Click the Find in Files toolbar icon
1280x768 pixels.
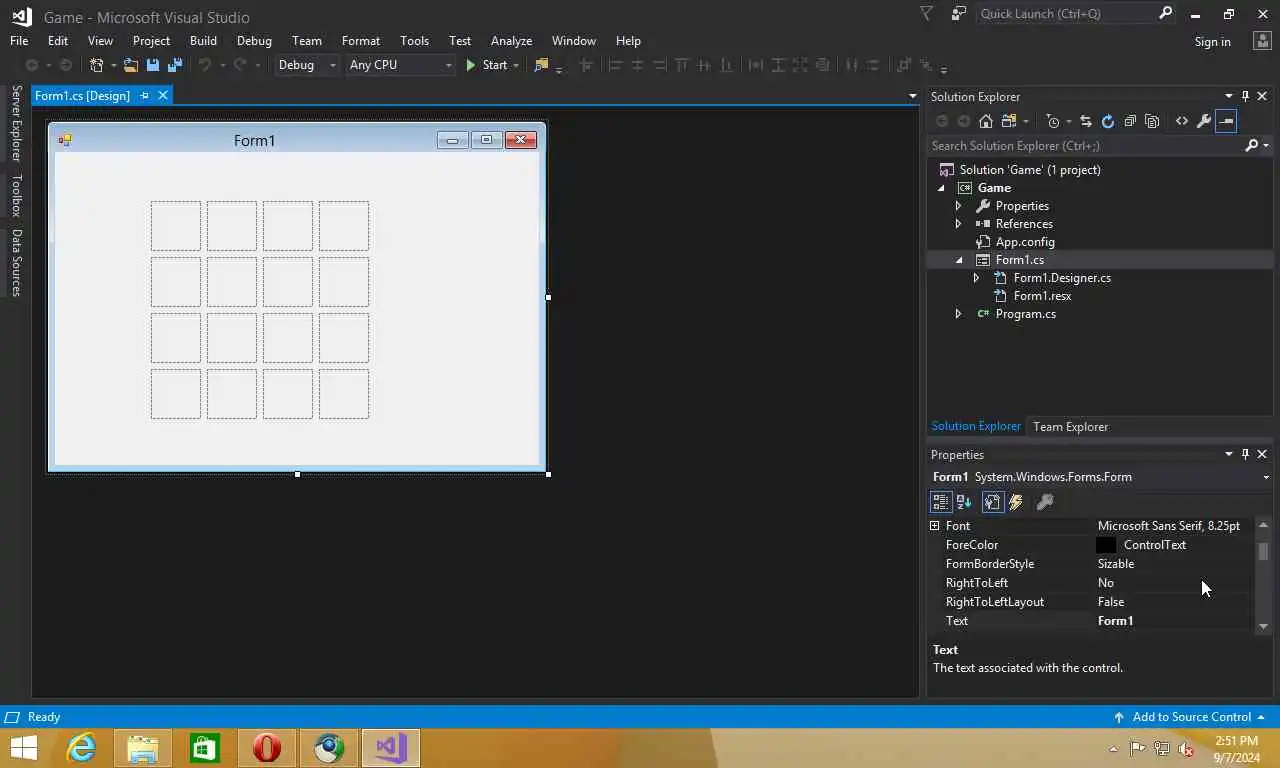pos(541,65)
